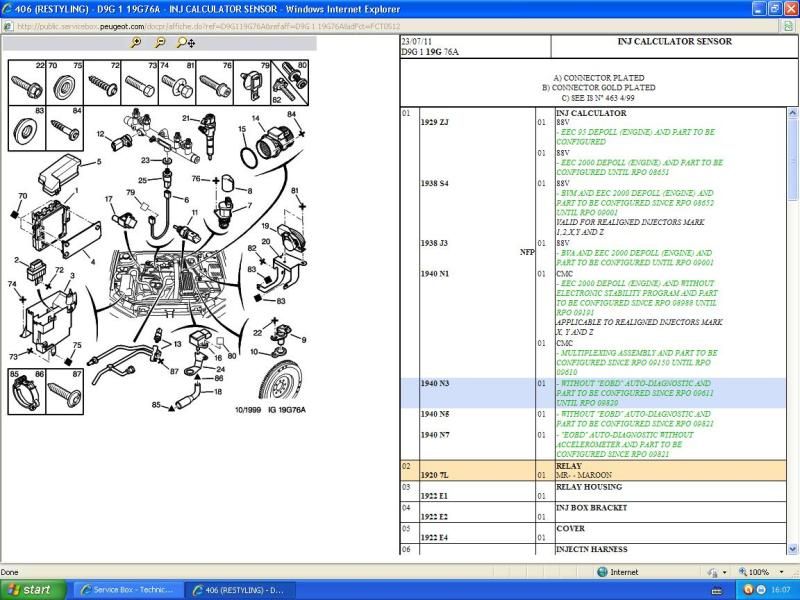Click the INJECTN HARNESS row heading
This screenshot has height=600, width=800.
[592, 549]
